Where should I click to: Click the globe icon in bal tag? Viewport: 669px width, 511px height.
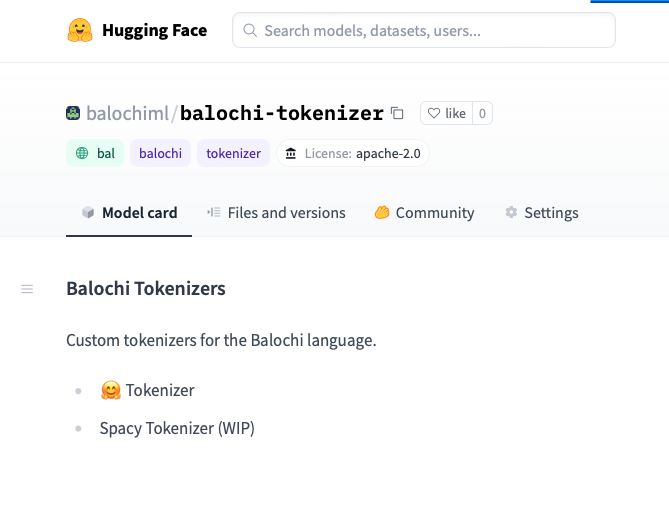coord(82,153)
